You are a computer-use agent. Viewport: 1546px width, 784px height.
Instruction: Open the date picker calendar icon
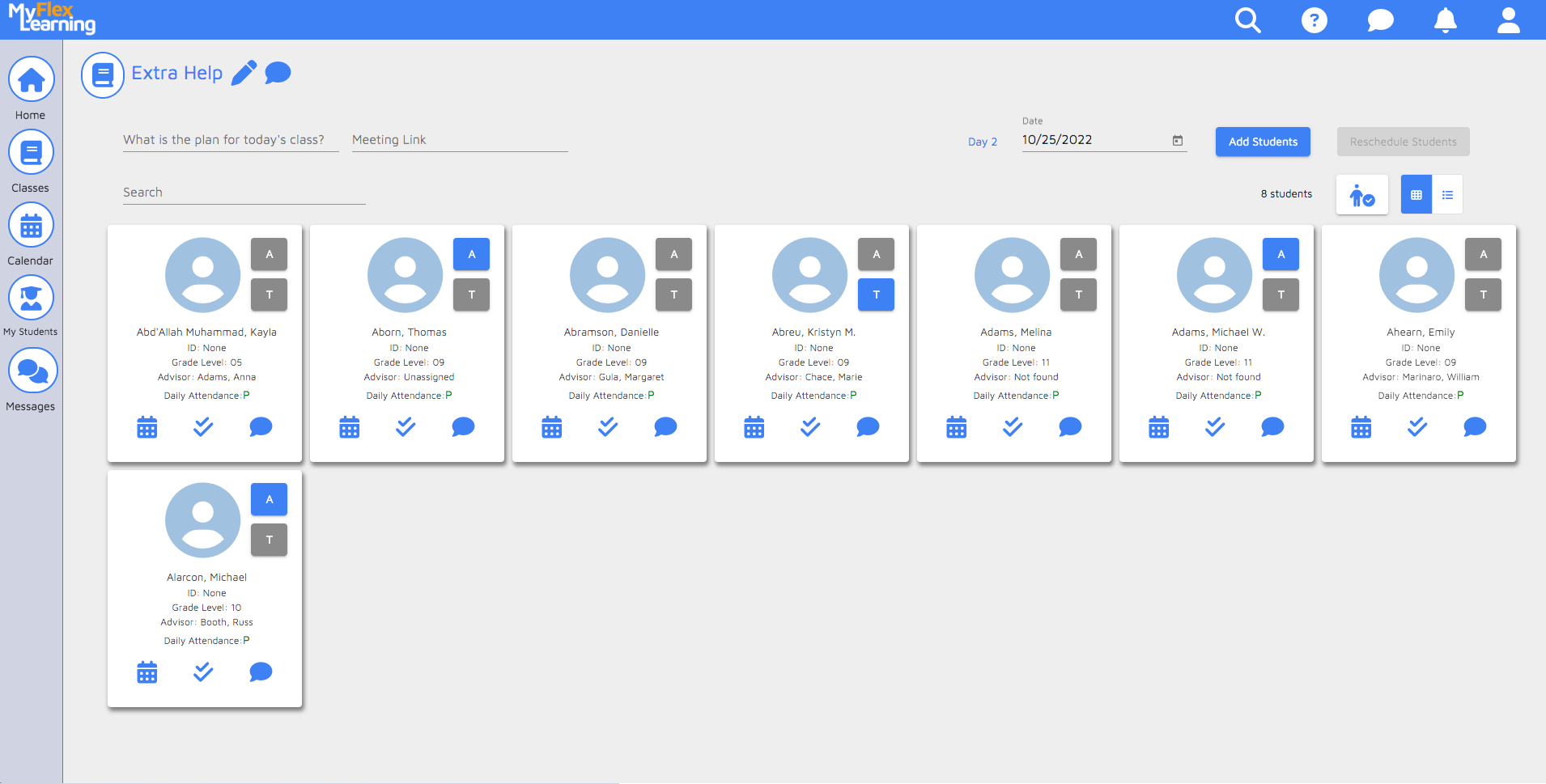(x=1178, y=141)
